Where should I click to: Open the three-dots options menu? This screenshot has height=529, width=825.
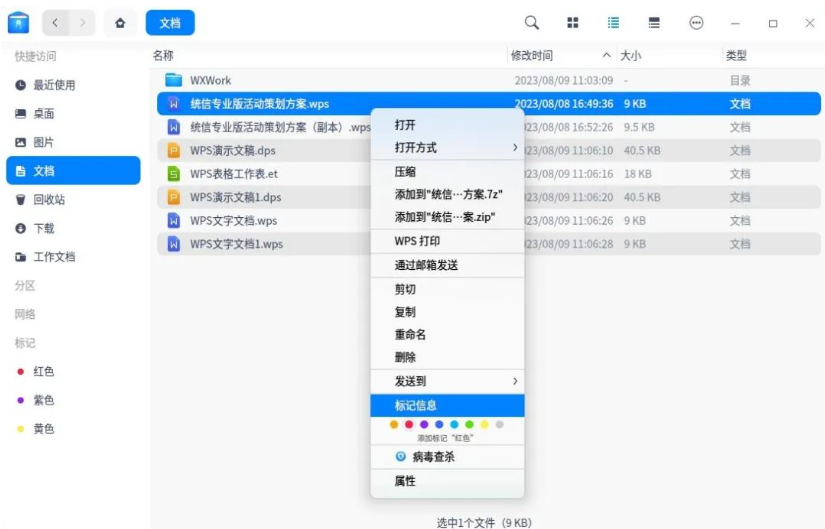pos(696,23)
